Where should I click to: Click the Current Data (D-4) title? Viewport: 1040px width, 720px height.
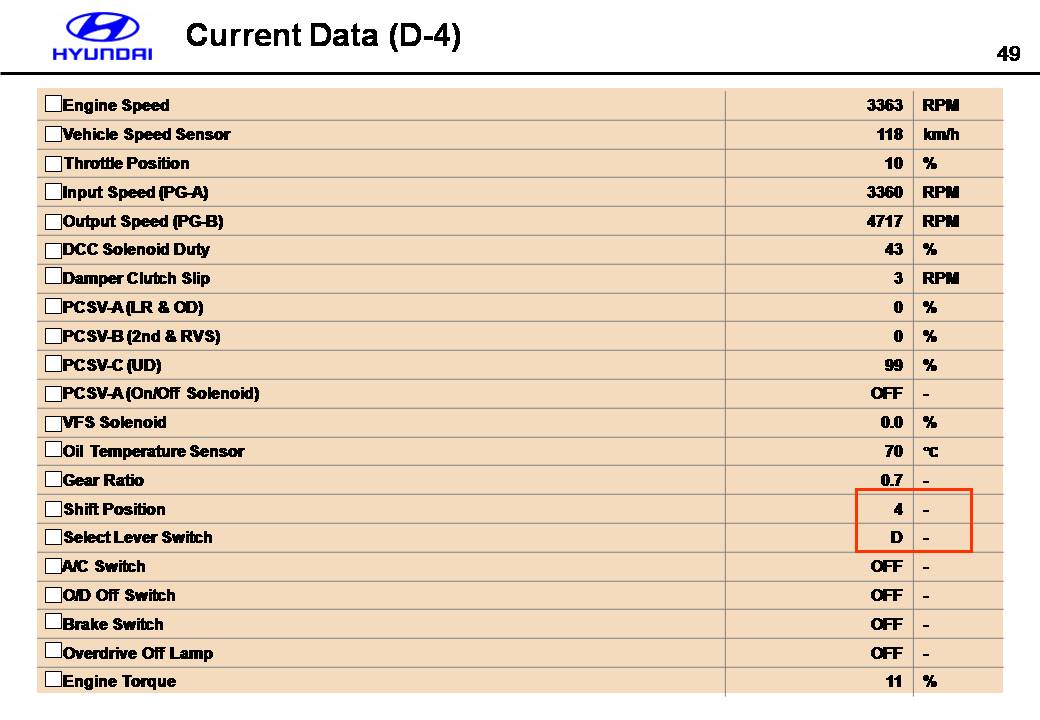point(323,36)
